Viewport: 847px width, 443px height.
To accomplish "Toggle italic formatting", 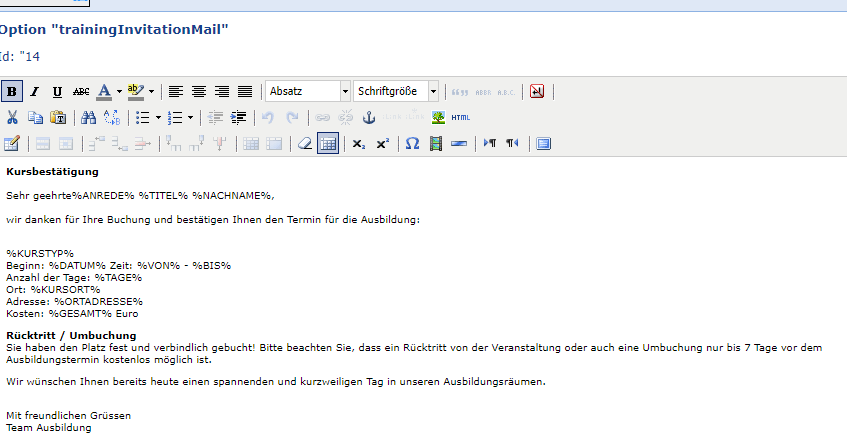I will click(35, 91).
